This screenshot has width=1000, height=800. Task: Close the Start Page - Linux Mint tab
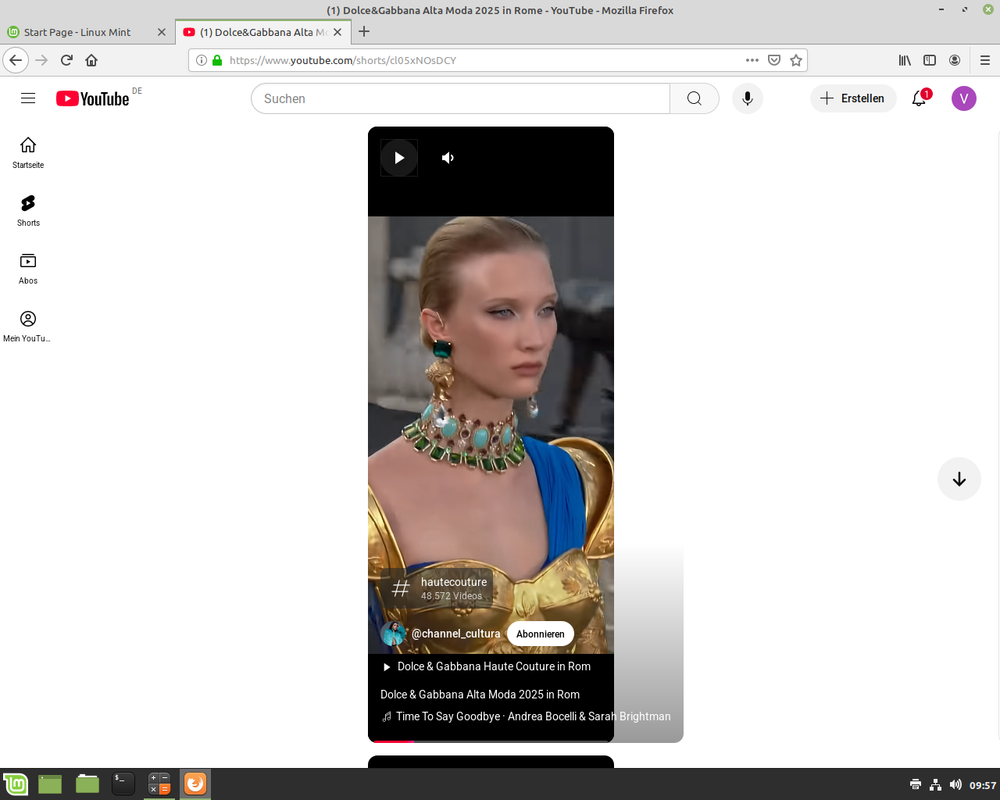pos(161,32)
